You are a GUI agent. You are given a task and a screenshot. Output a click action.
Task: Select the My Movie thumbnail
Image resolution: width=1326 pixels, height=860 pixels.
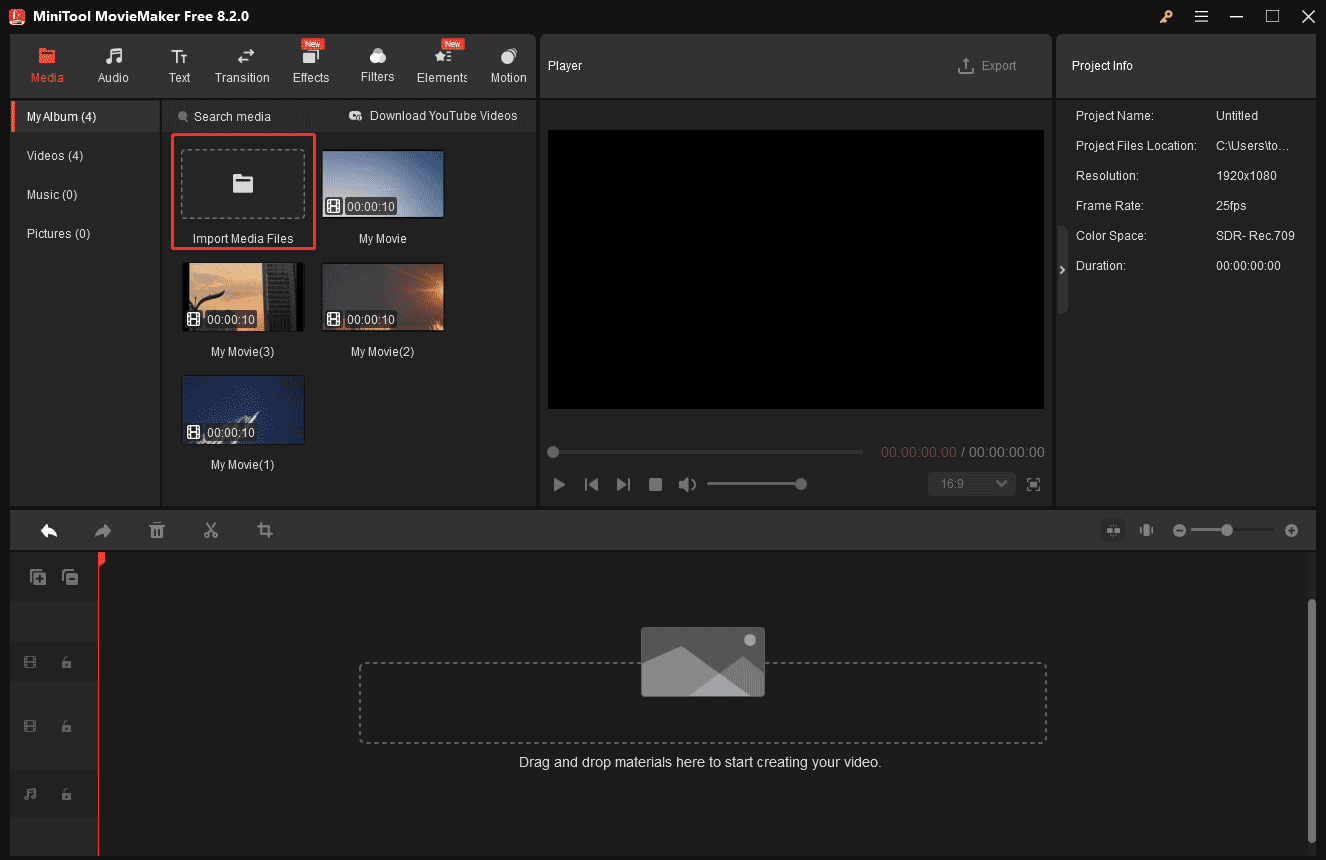[x=383, y=184]
